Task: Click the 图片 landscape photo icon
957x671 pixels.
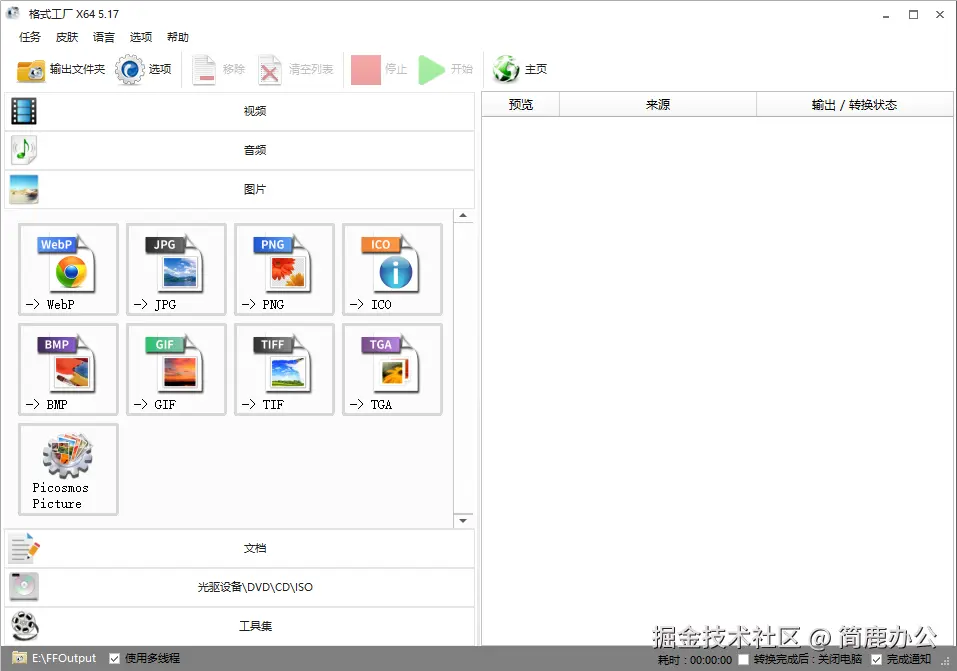Action: click(24, 189)
